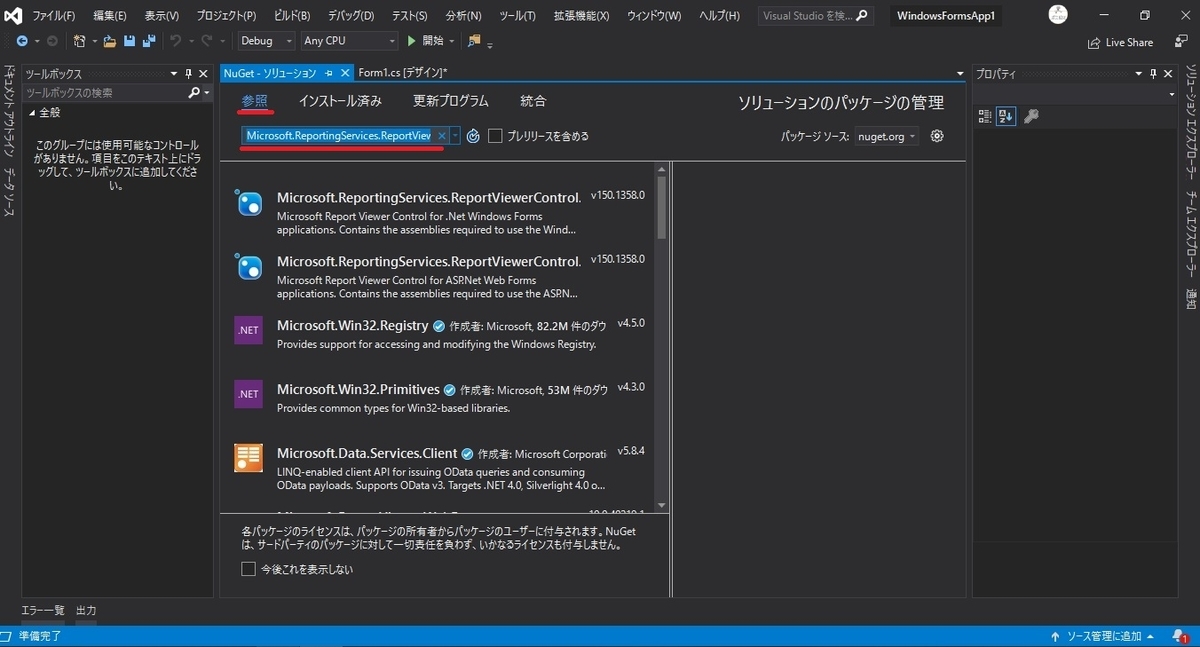Click the navigate backward arrow in the toolbar
Screen dimensions: 1200x647
coord(22,41)
